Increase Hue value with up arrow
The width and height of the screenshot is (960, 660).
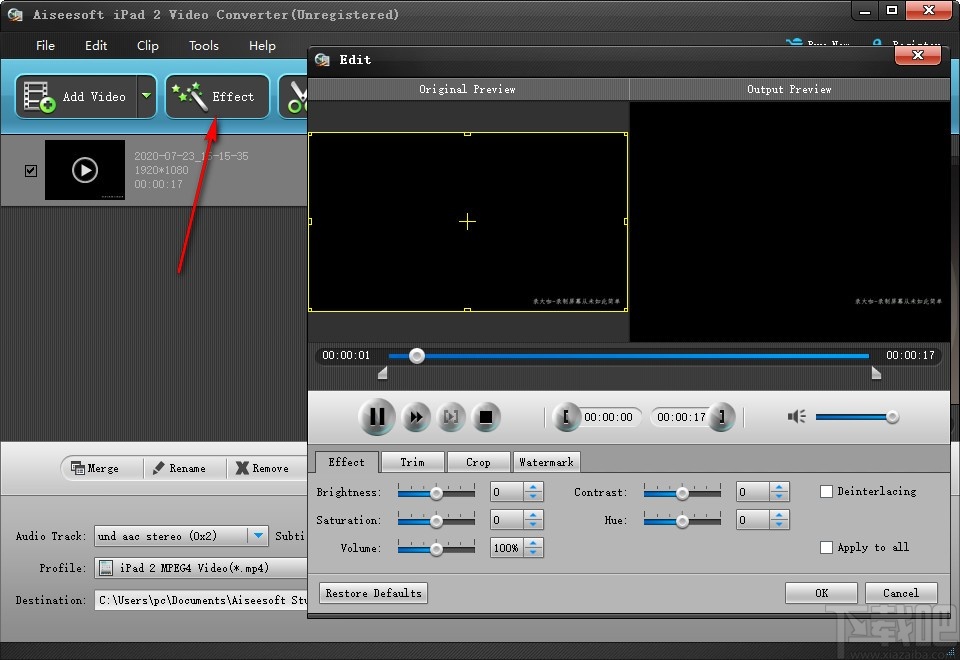779,516
